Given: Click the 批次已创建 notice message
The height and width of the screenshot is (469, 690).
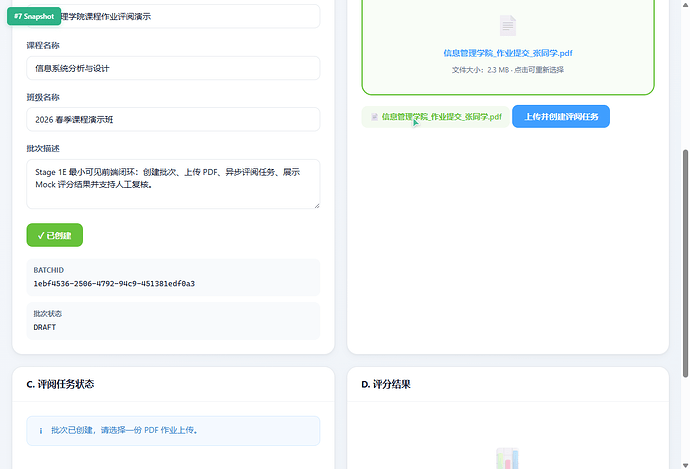Looking at the screenshot, I should (x=125, y=430).
